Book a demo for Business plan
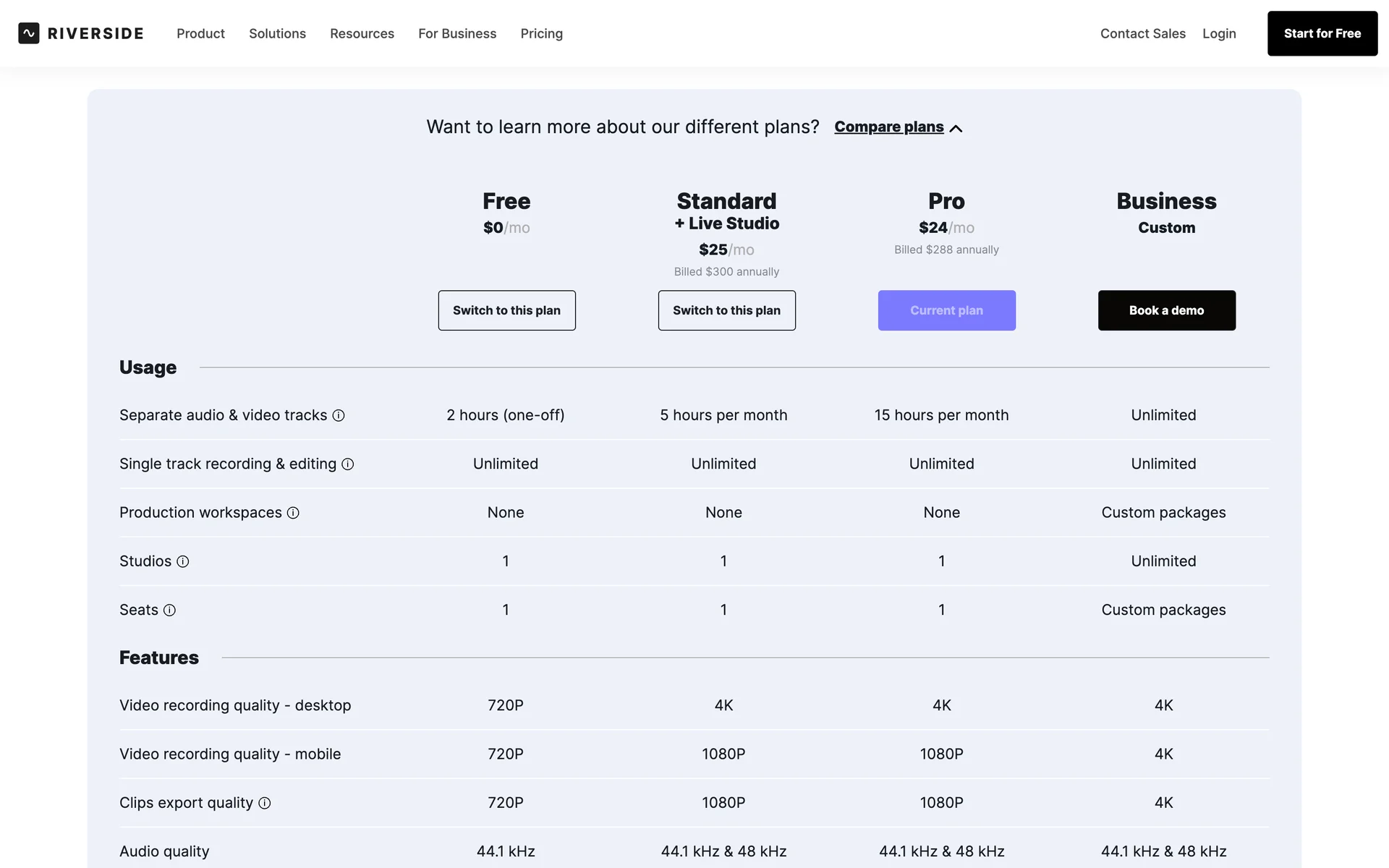 point(1166,310)
